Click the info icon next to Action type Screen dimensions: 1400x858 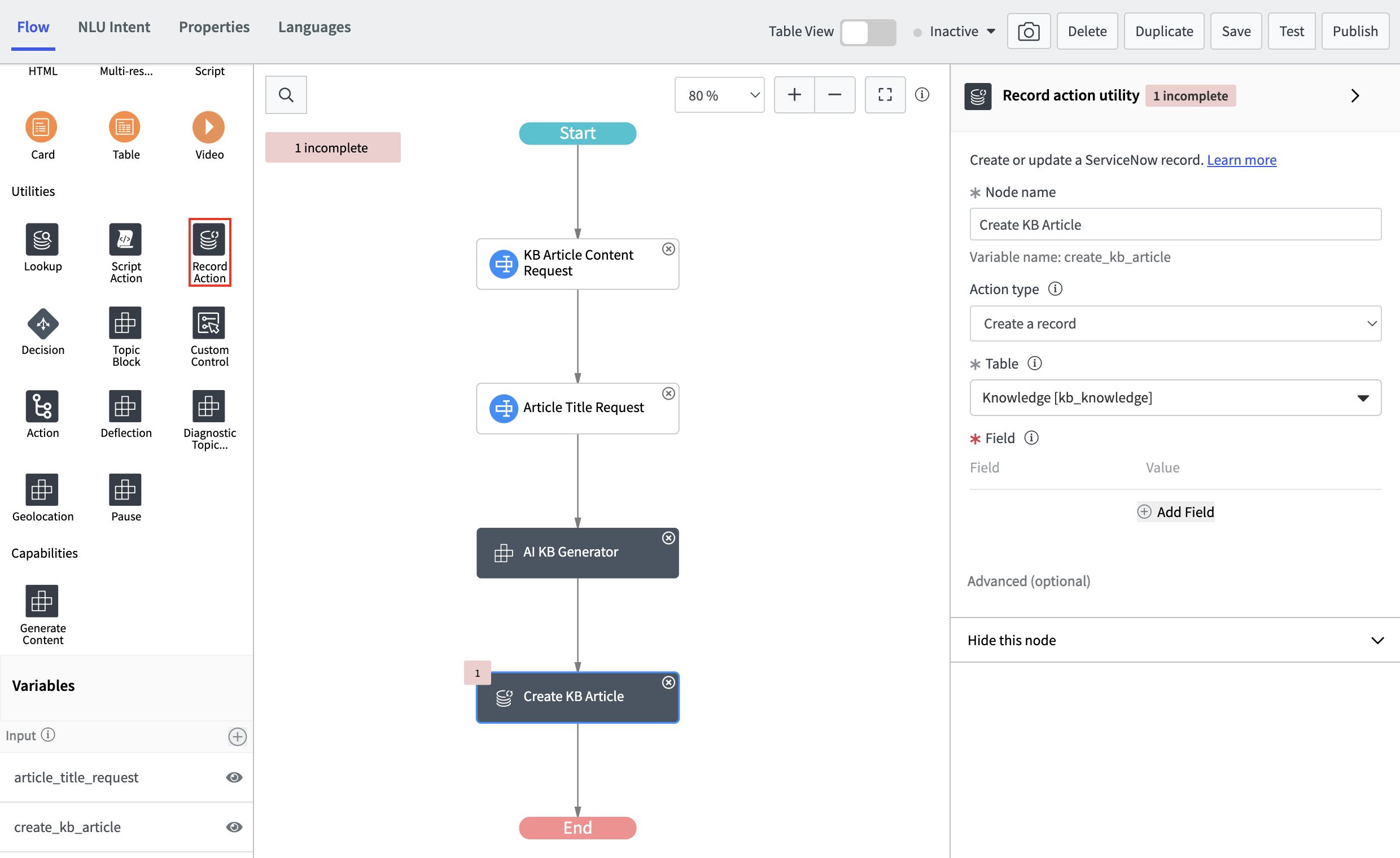[x=1055, y=288]
